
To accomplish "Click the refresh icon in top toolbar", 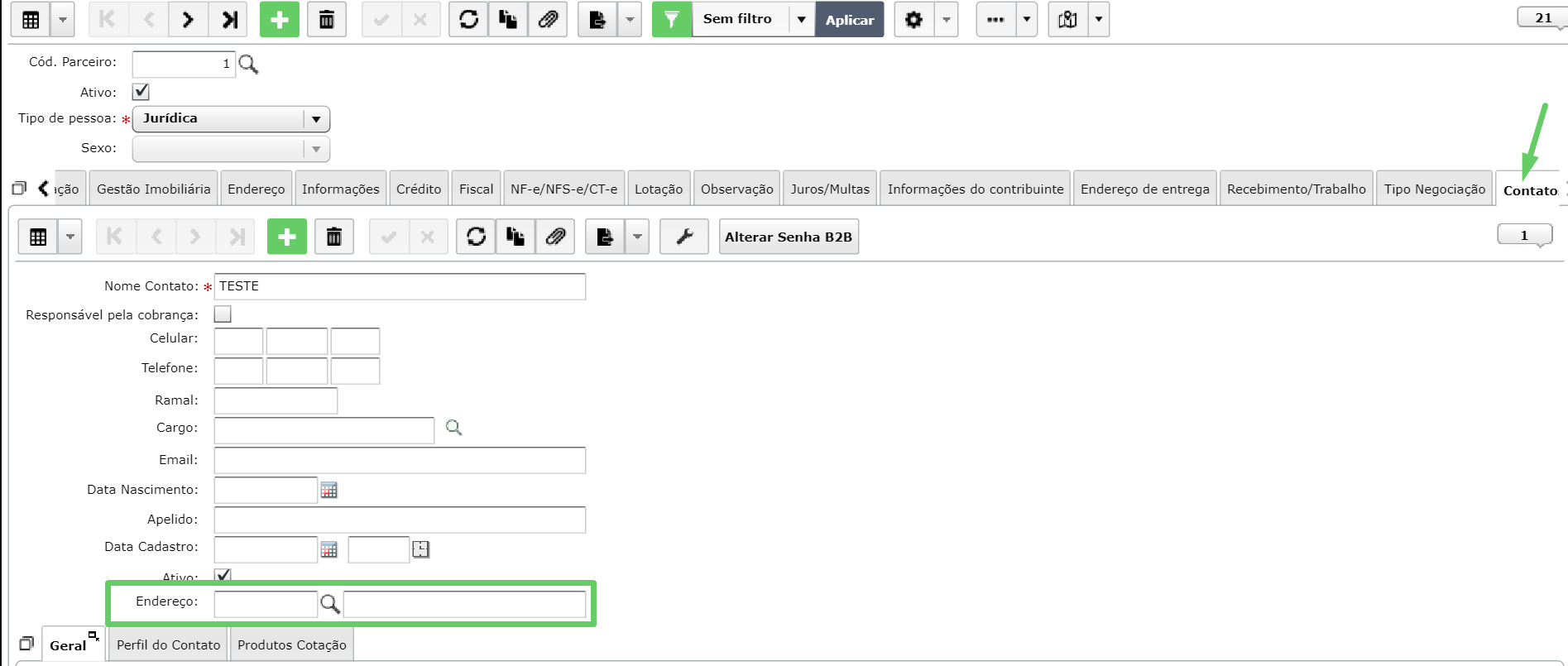I will coord(469,19).
